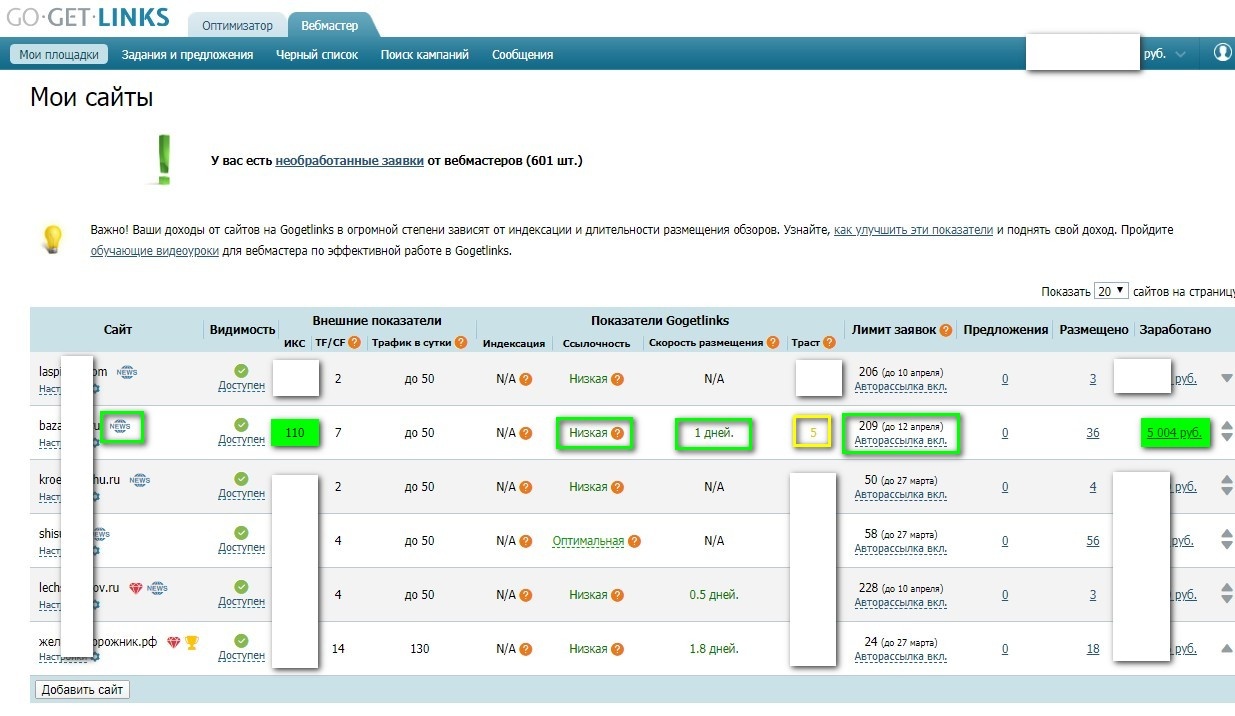
Task: Click the 0.5 дней. placement speed value
Action: click(714, 595)
